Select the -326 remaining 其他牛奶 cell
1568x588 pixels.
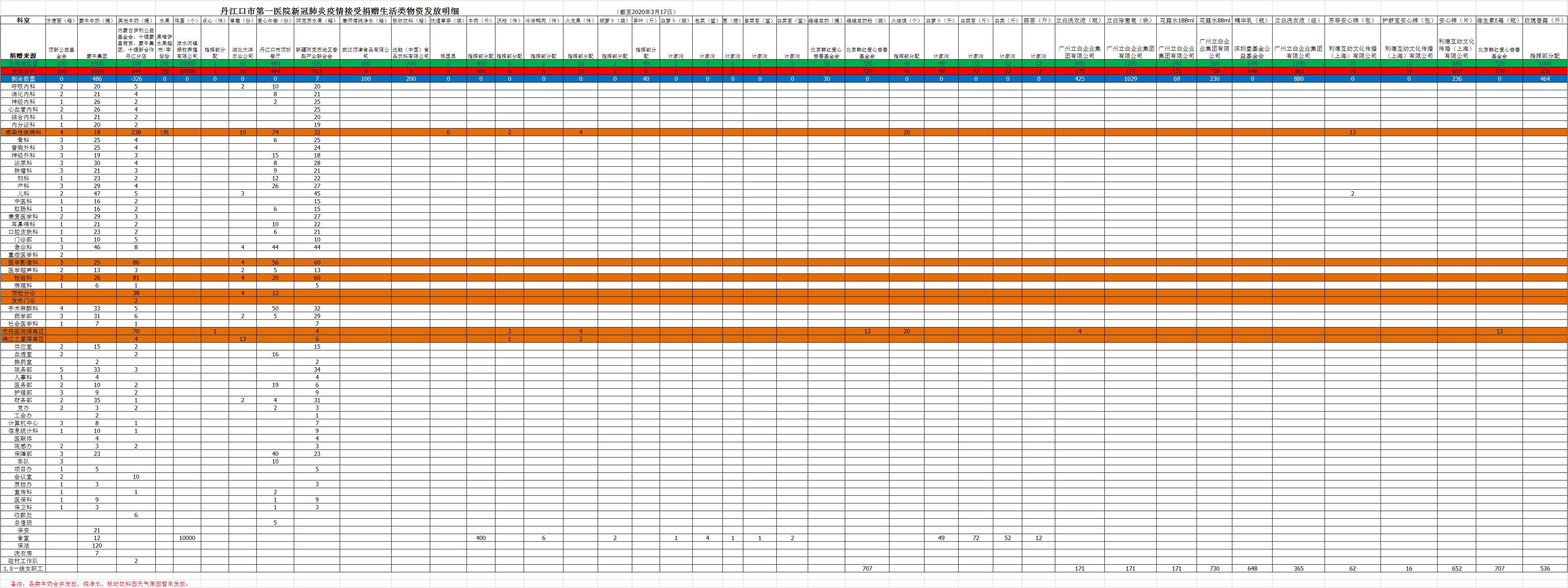coord(136,79)
